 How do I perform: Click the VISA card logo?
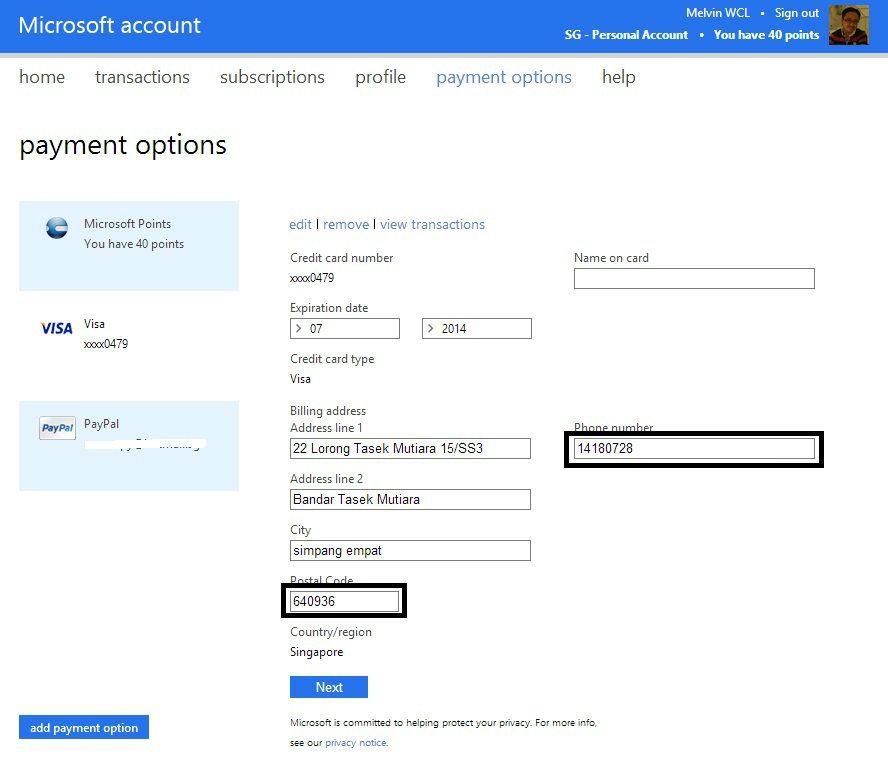click(x=57, y=328)
